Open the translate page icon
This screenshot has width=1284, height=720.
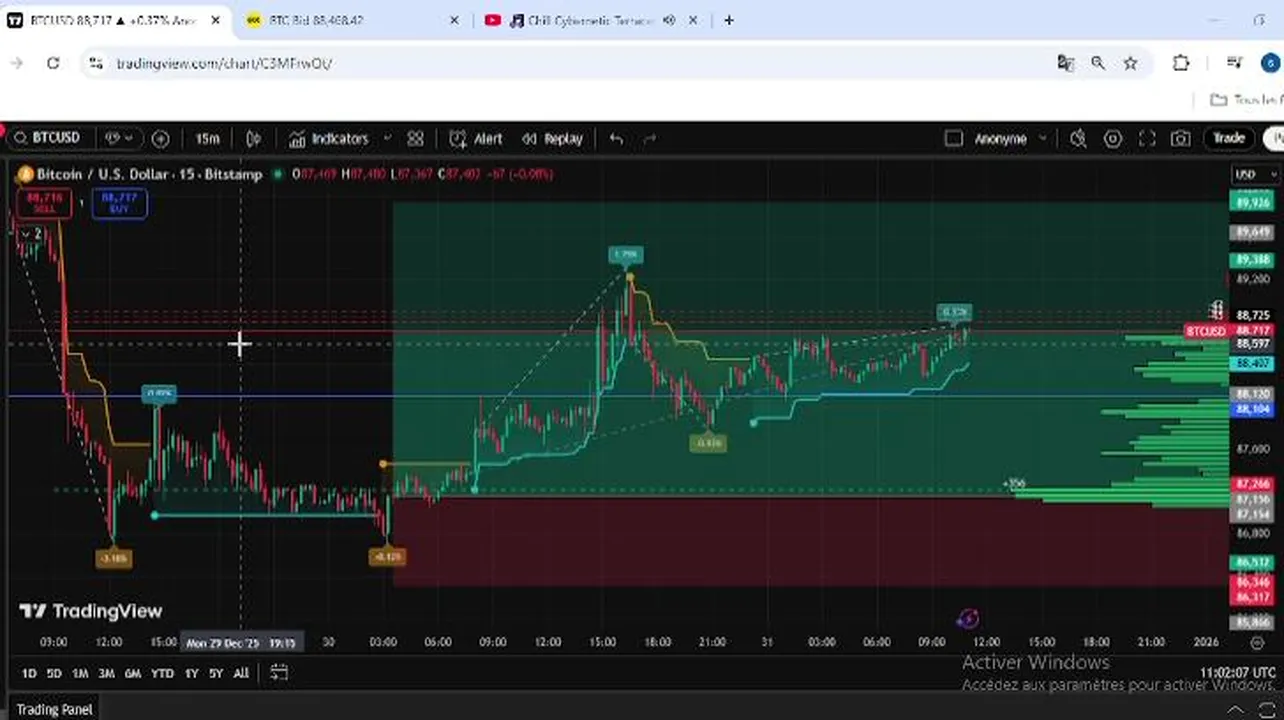pyautogui.click(x=1065, y=63)
